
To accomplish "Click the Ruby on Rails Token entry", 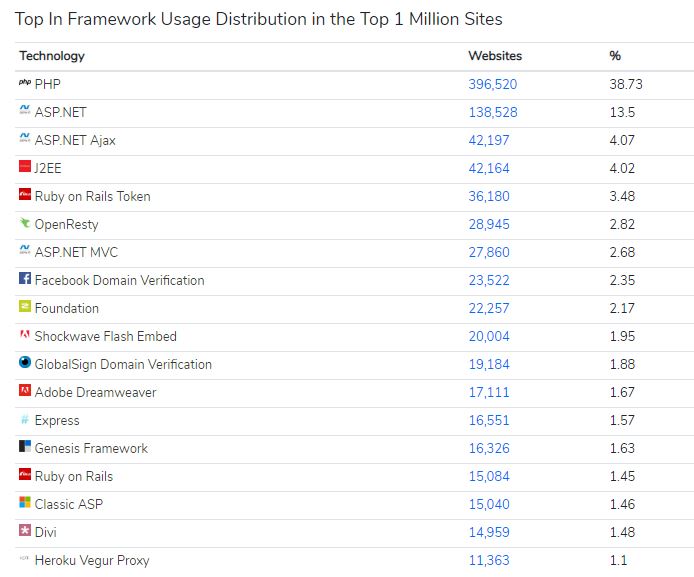I will [x=92, y=196].
